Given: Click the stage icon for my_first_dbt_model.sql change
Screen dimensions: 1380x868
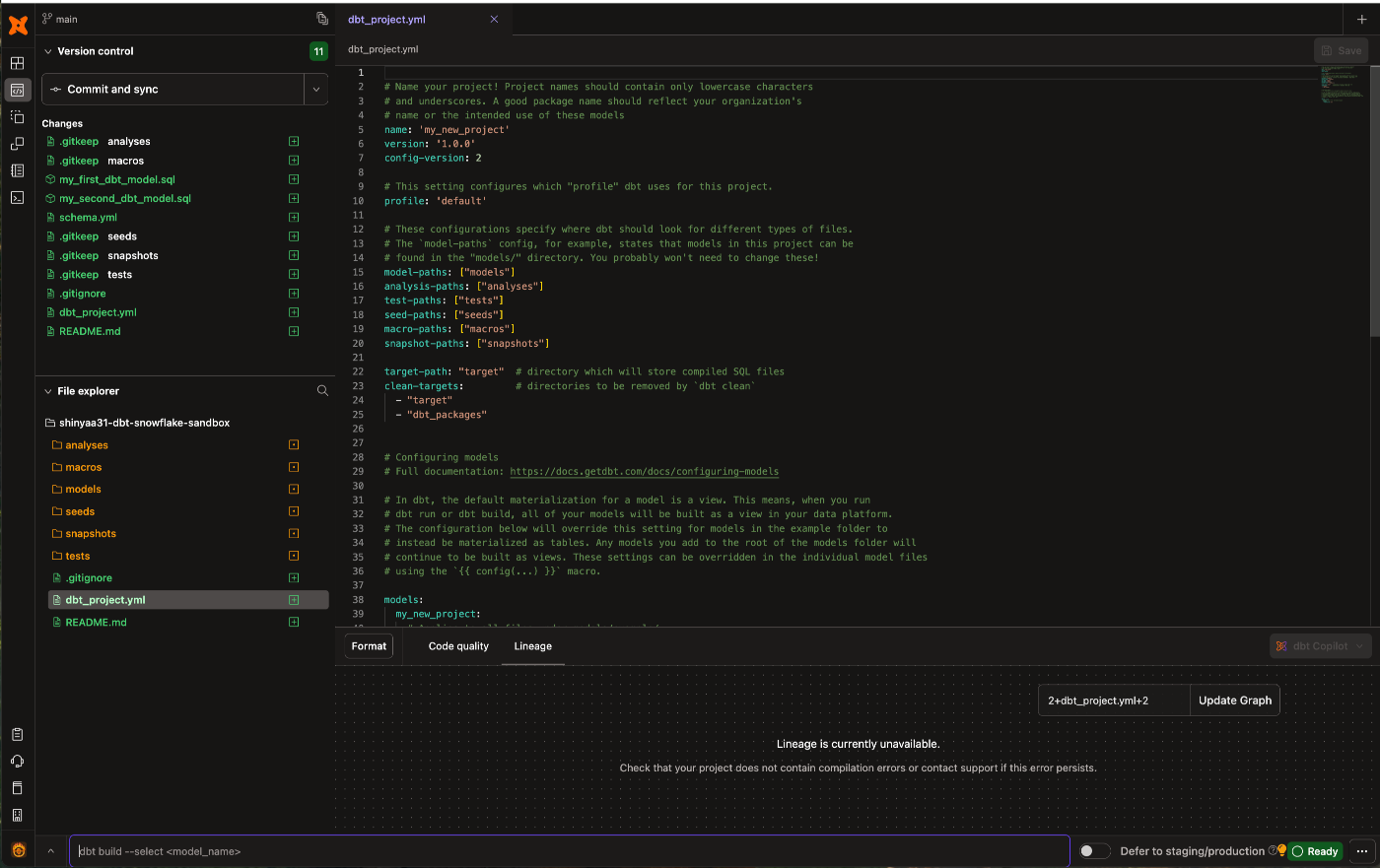Looking at the screenshot, I should pos(294,179).
